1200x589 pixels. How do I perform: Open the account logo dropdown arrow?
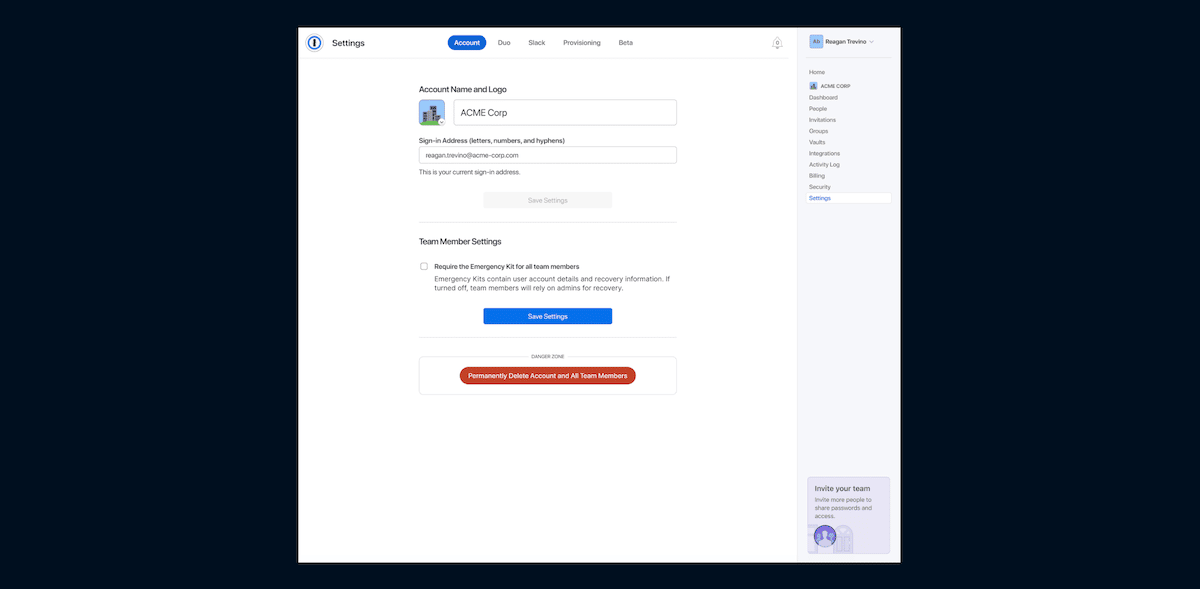(441, 122)
